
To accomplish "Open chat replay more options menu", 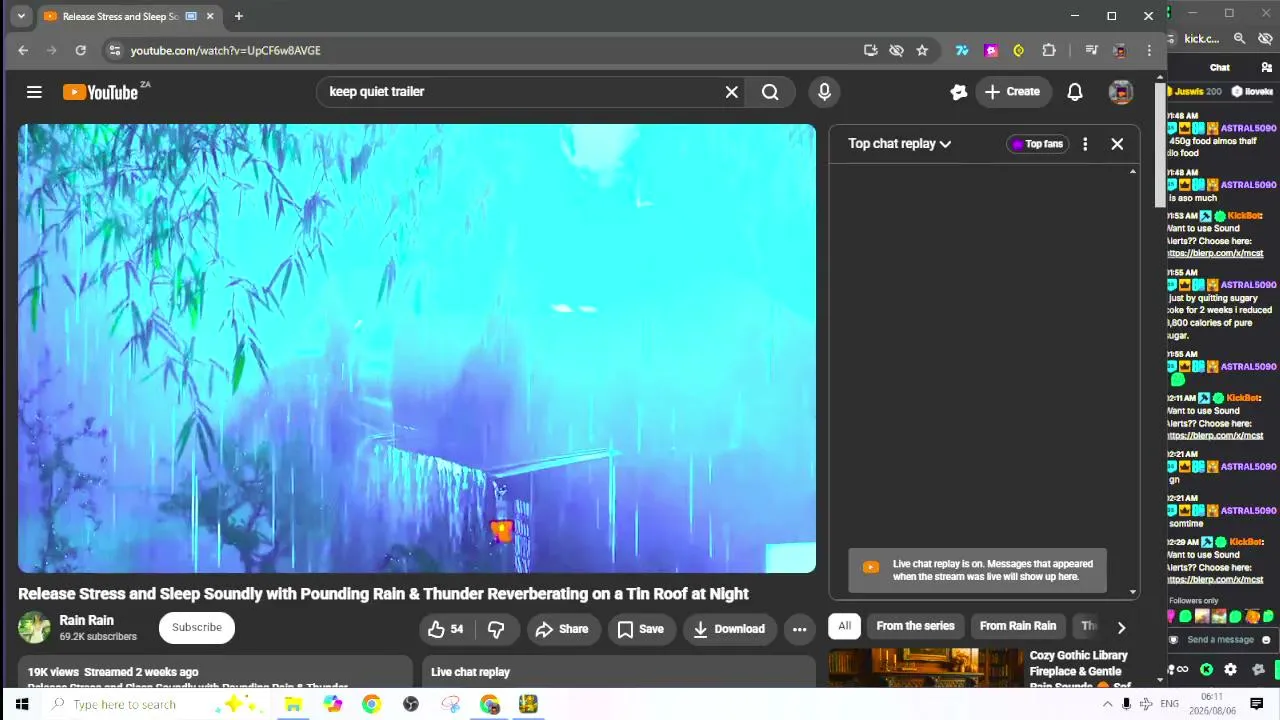I will 1085,144.
